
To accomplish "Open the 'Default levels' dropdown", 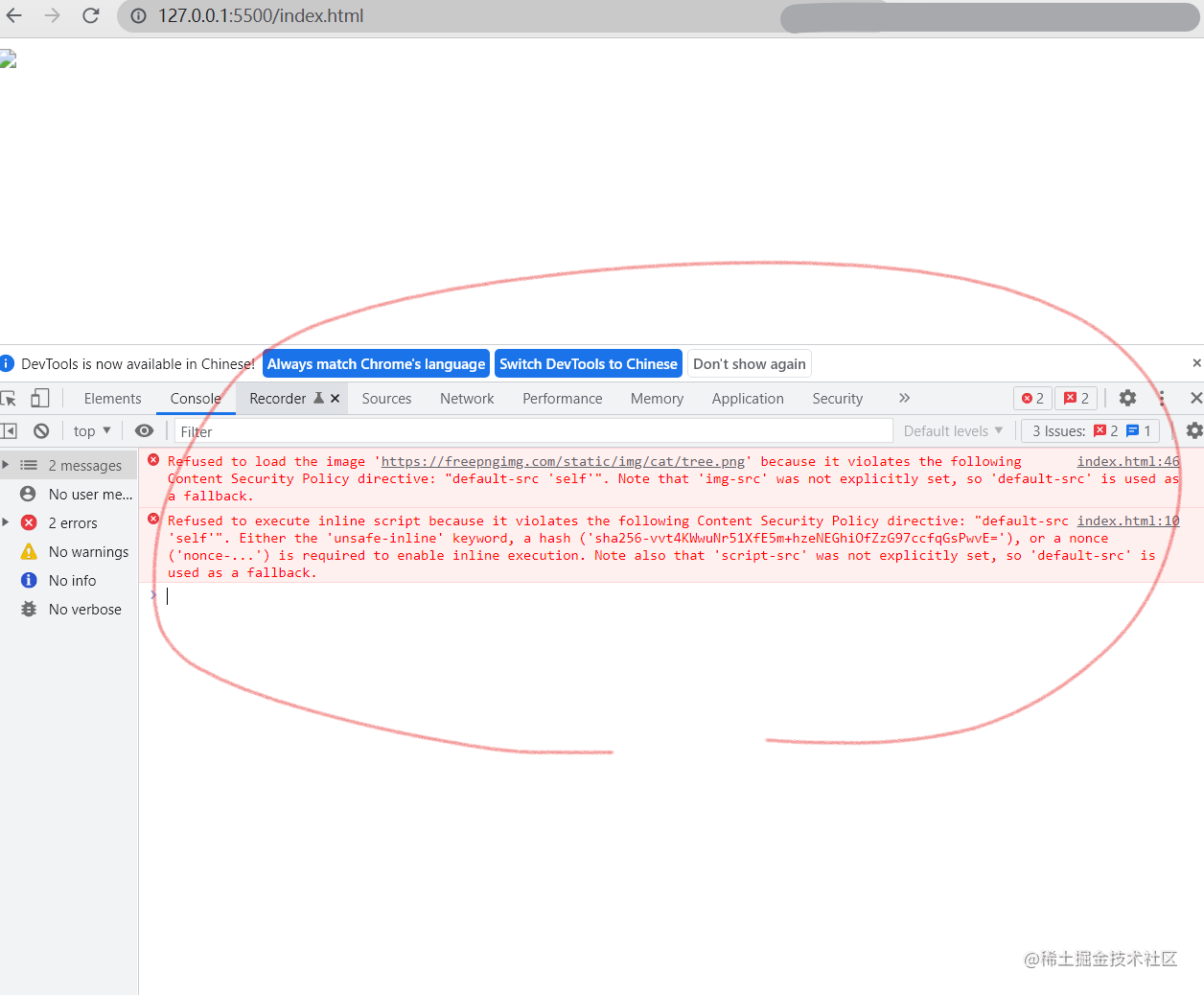I will (x=952, y=430).
